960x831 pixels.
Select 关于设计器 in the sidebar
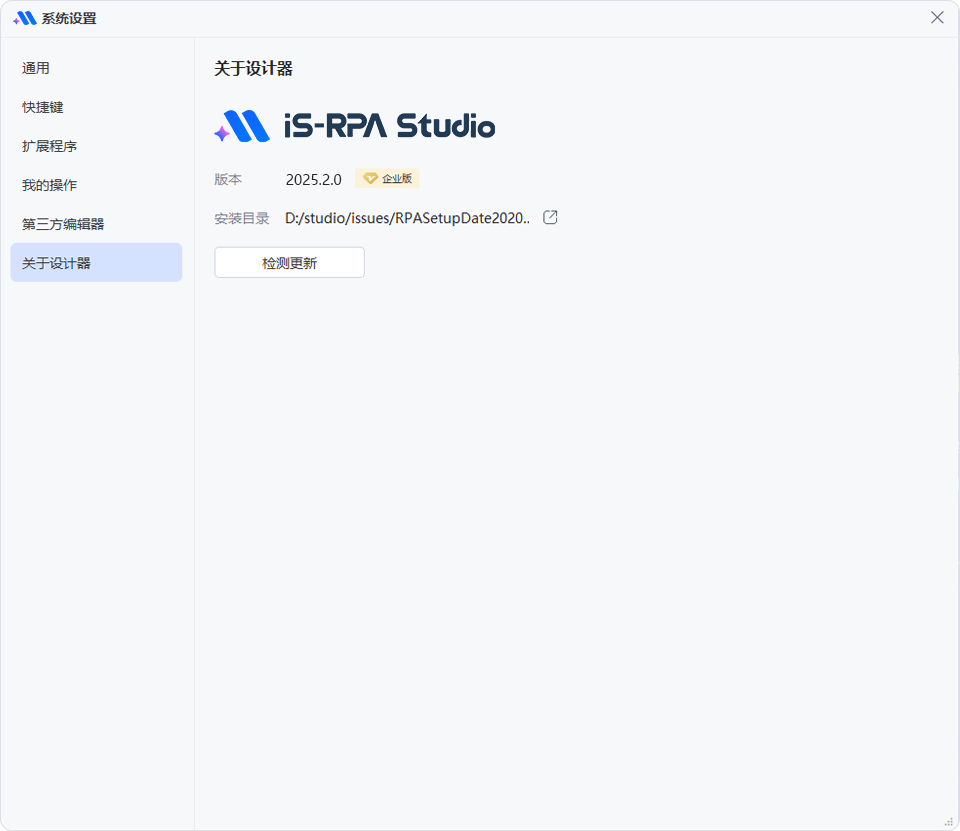57,263
